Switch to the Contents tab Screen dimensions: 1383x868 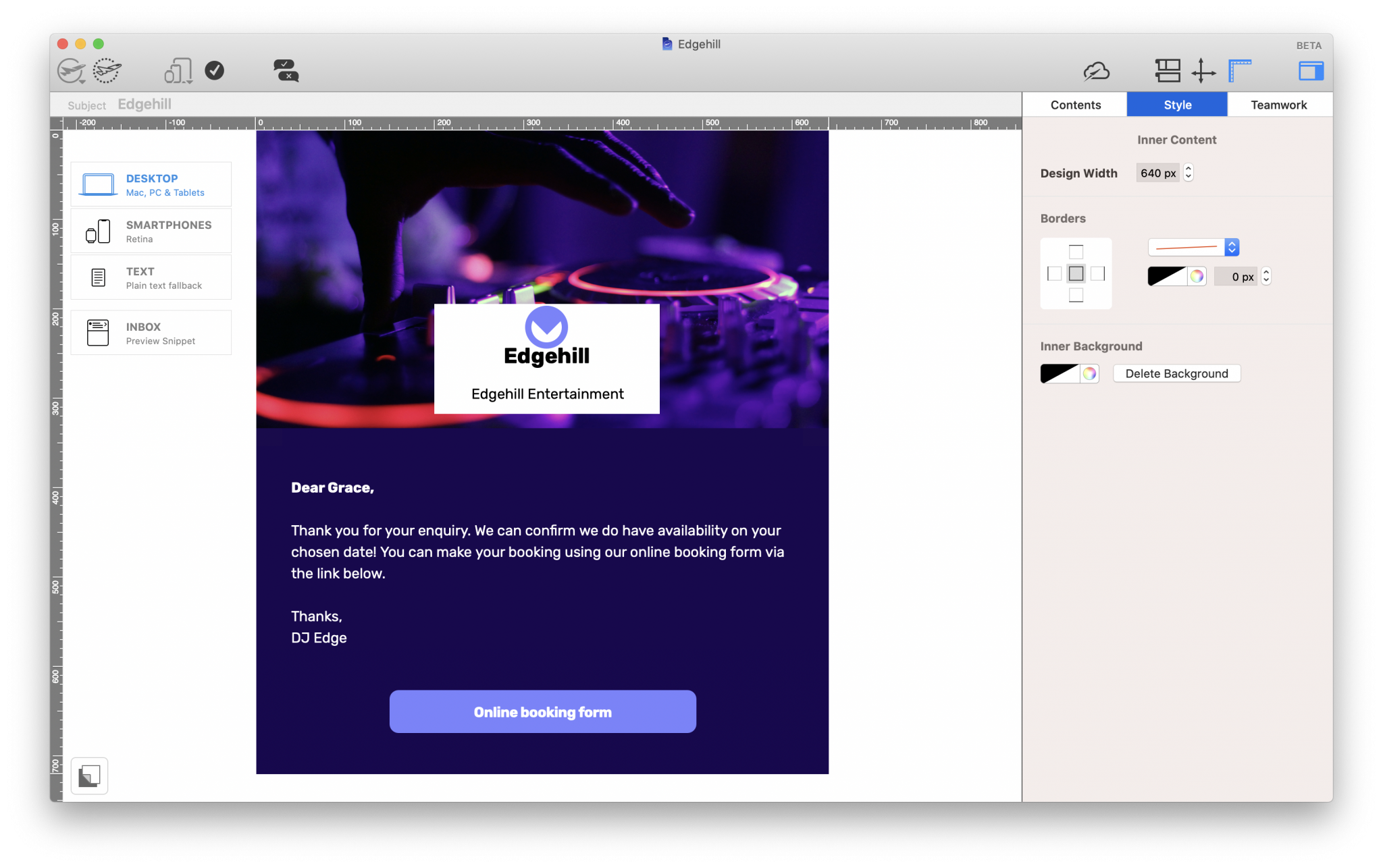tap(1075, 104)
